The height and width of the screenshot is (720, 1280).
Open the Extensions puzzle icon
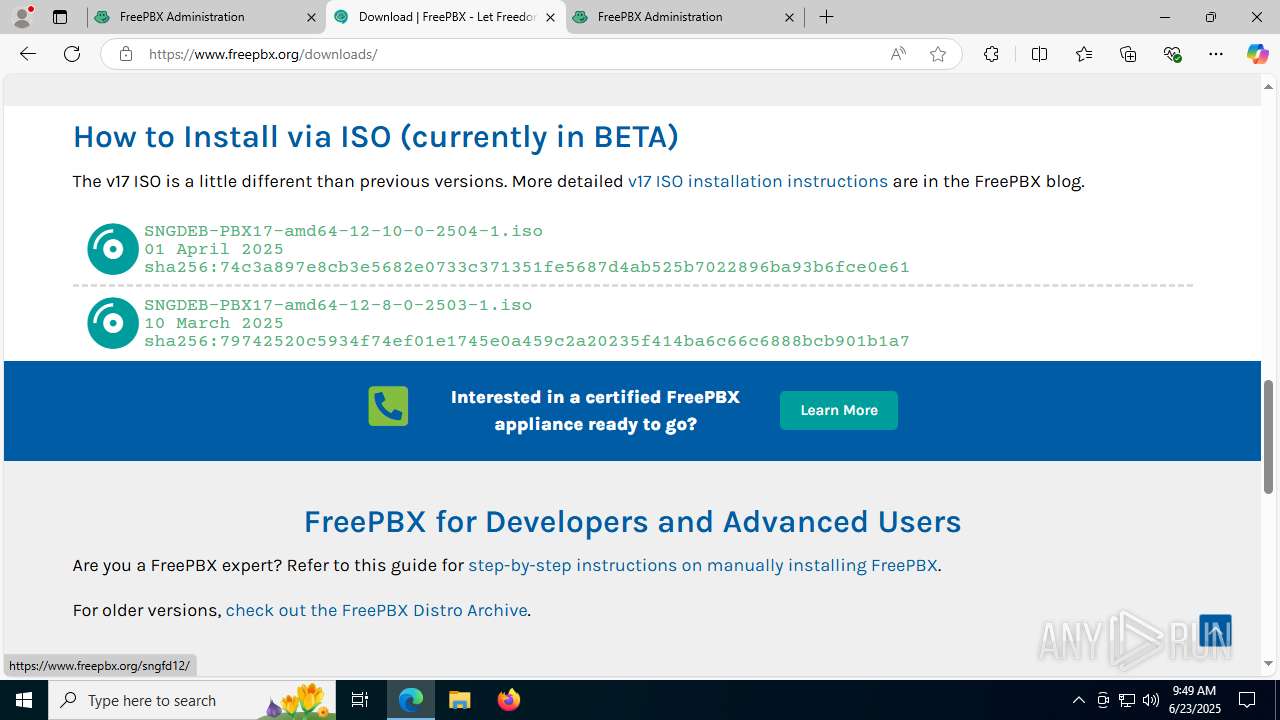[x=991, y=54]
